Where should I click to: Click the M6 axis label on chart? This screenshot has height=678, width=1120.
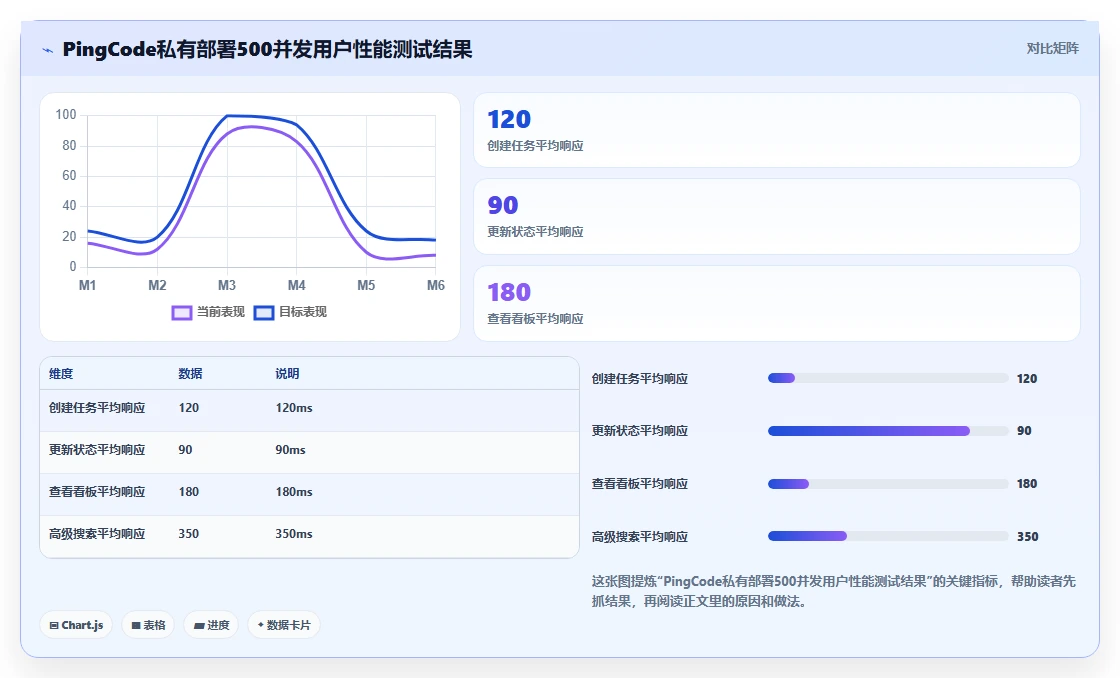point(436,286)
